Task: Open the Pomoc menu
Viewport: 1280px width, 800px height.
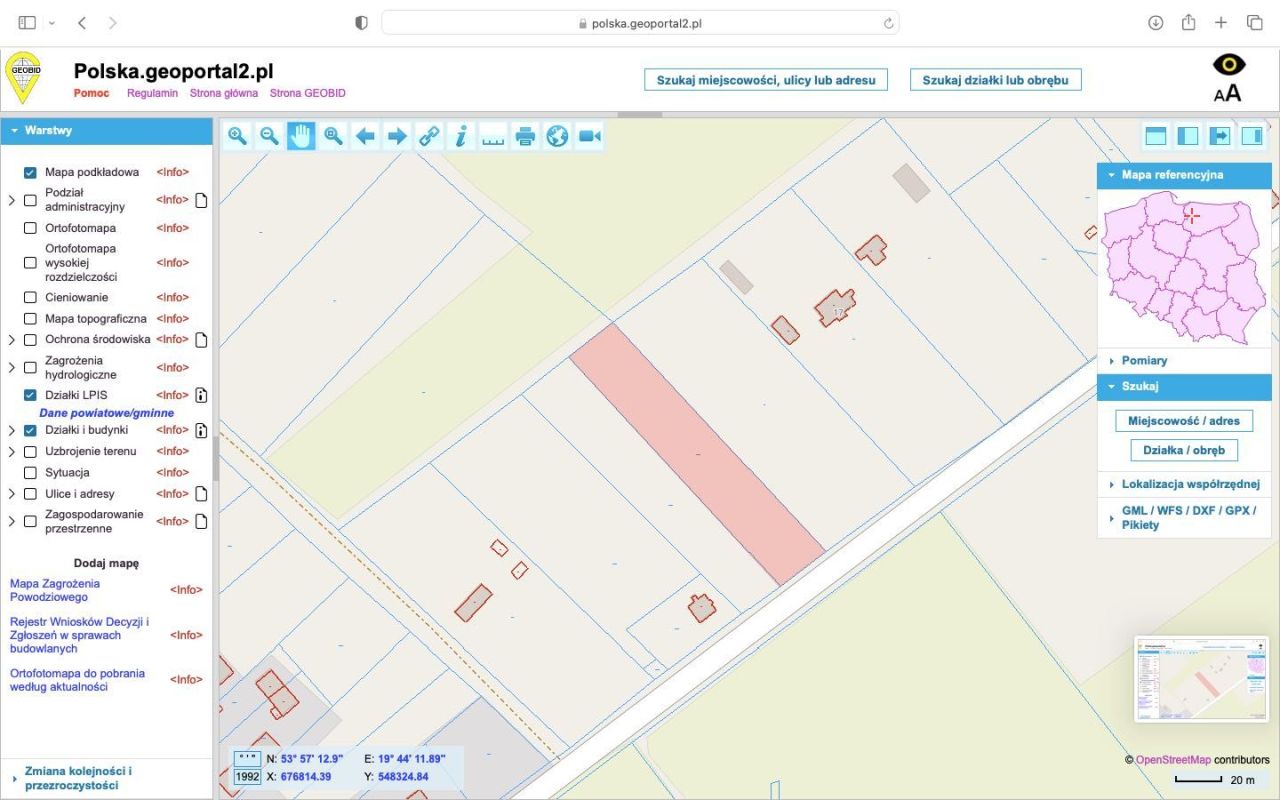Action: pos(91,92)
